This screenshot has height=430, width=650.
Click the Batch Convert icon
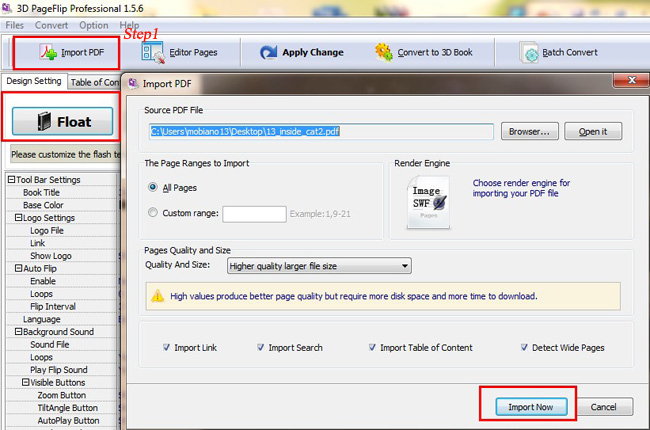pyautogui.click(x=529, y=52)
